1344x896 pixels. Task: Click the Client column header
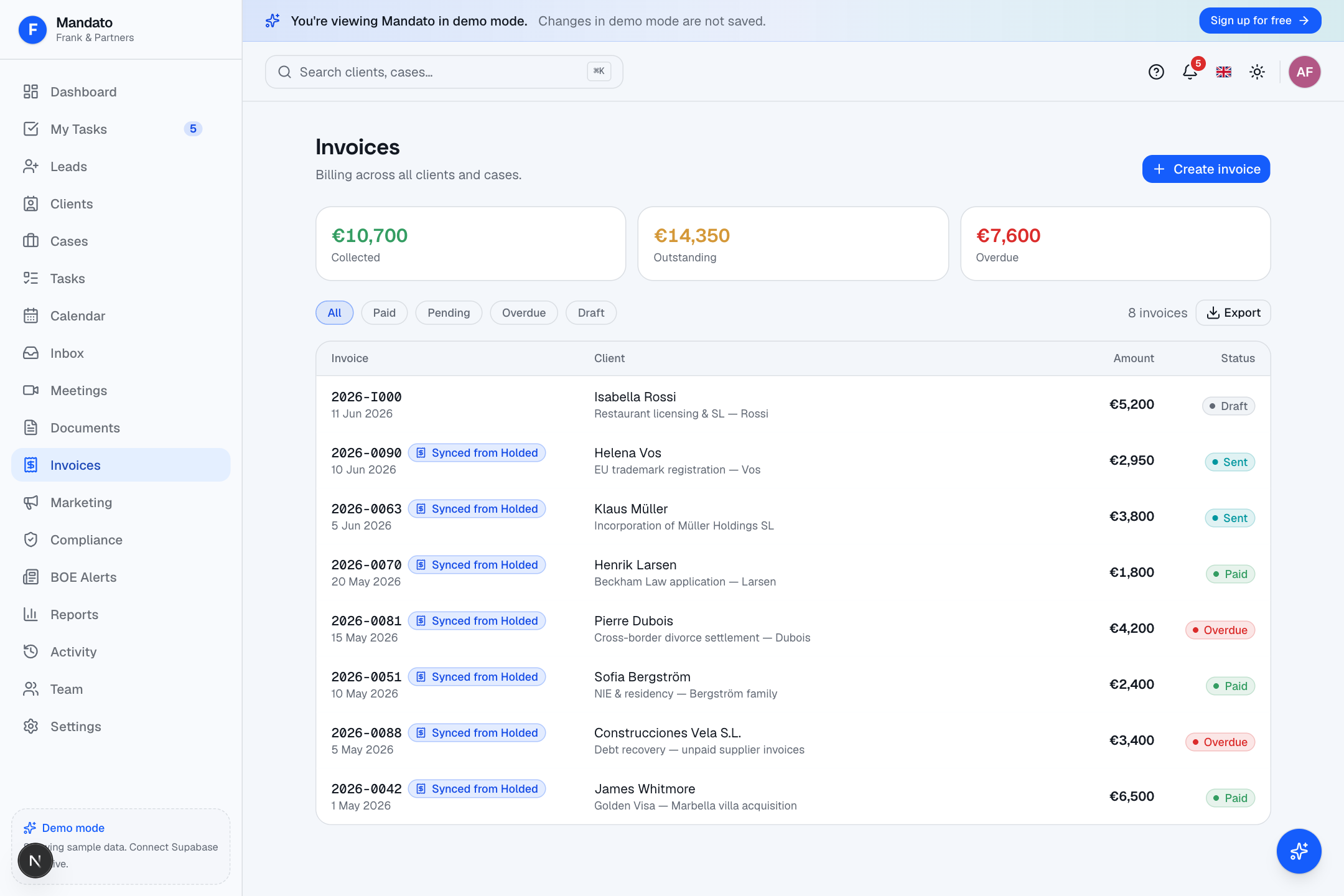point(609,358)
